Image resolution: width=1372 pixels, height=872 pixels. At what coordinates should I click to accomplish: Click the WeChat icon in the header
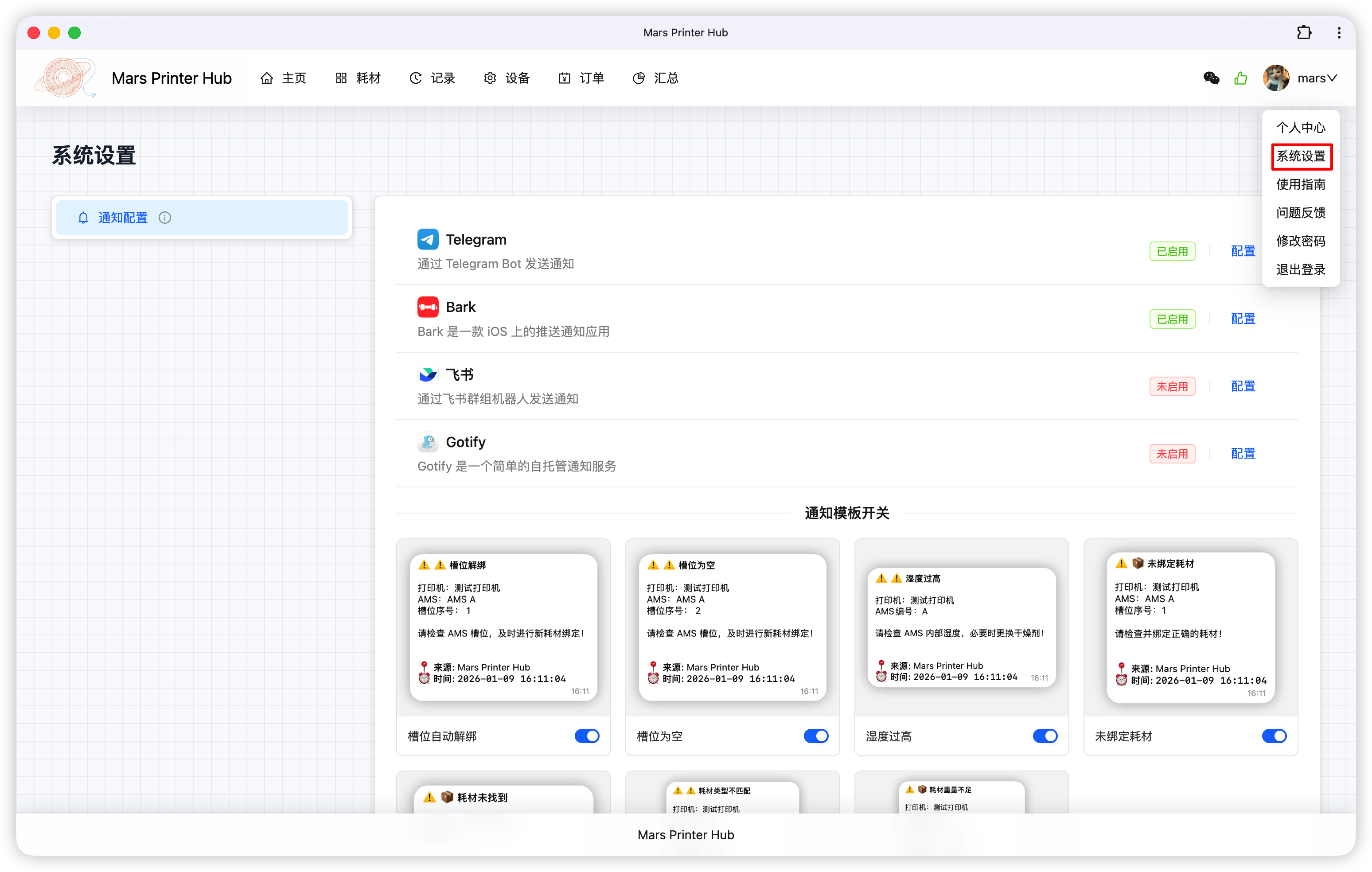tap(1211, 78)
